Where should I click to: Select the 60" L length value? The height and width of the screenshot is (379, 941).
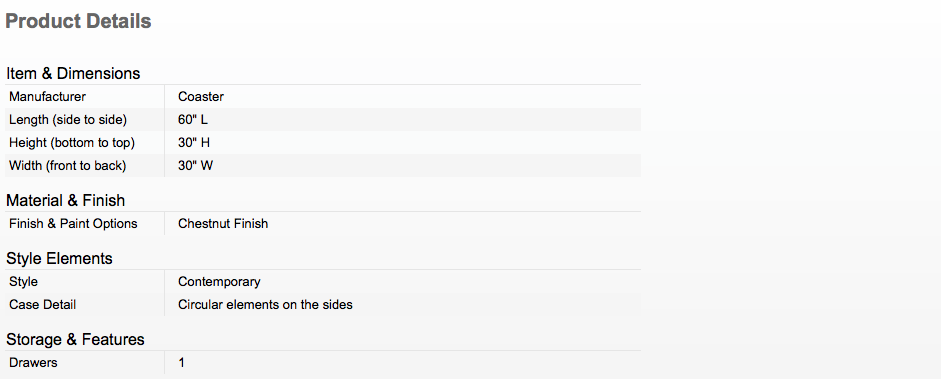(x=193, y=120)
